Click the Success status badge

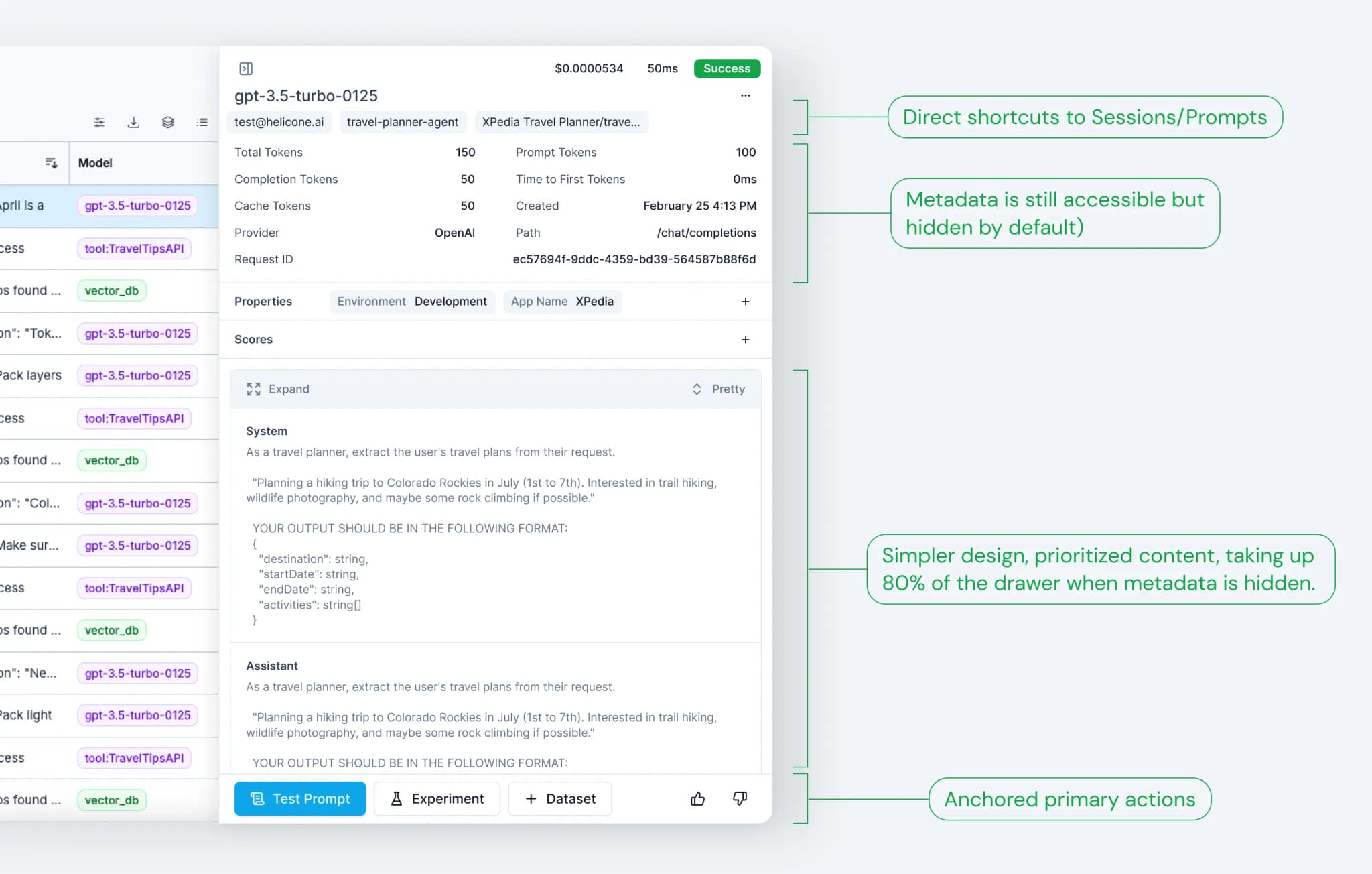pyautogui.click(x=727, y=68)
